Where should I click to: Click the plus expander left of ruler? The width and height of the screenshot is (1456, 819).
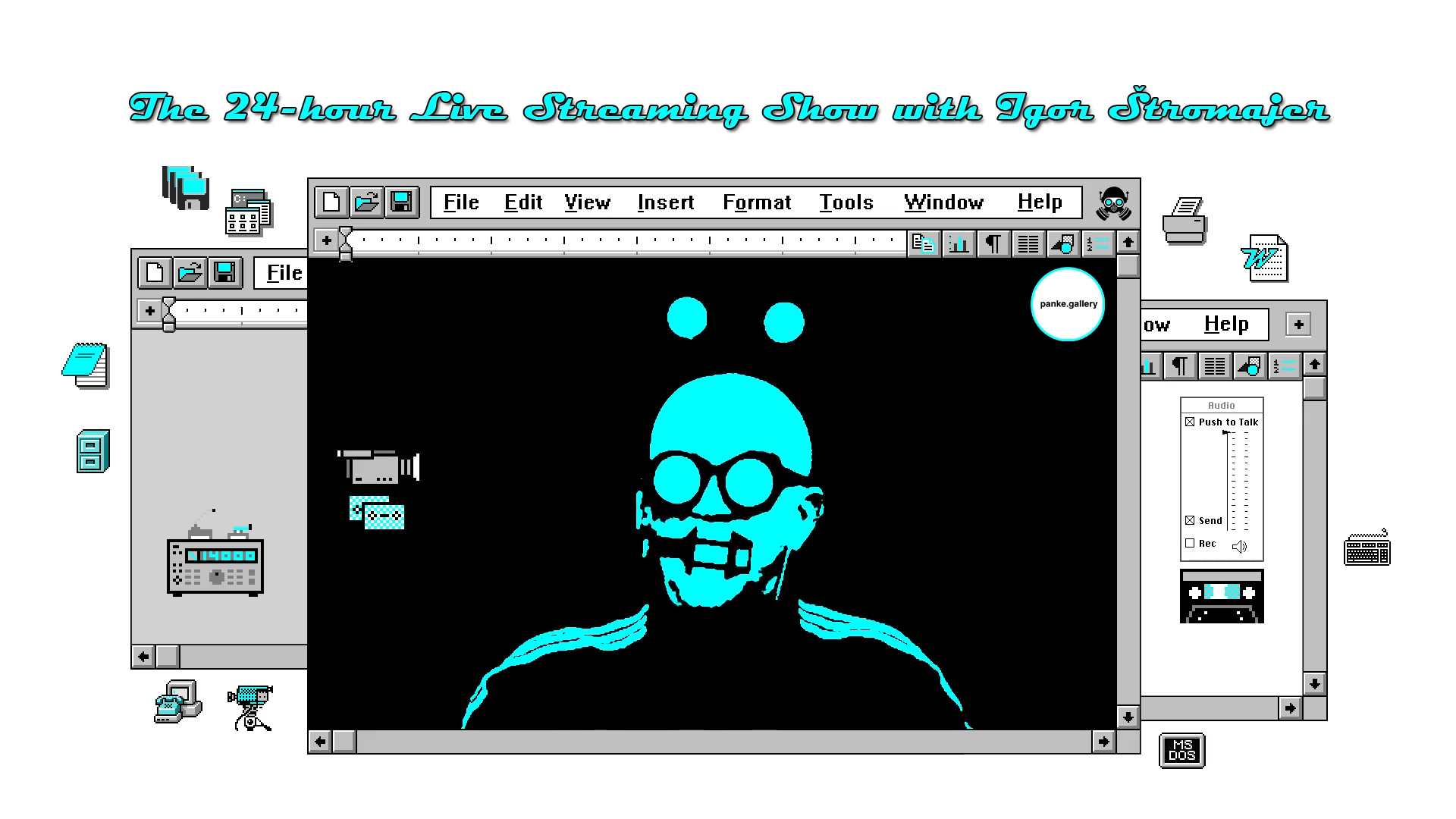(327, 240)
